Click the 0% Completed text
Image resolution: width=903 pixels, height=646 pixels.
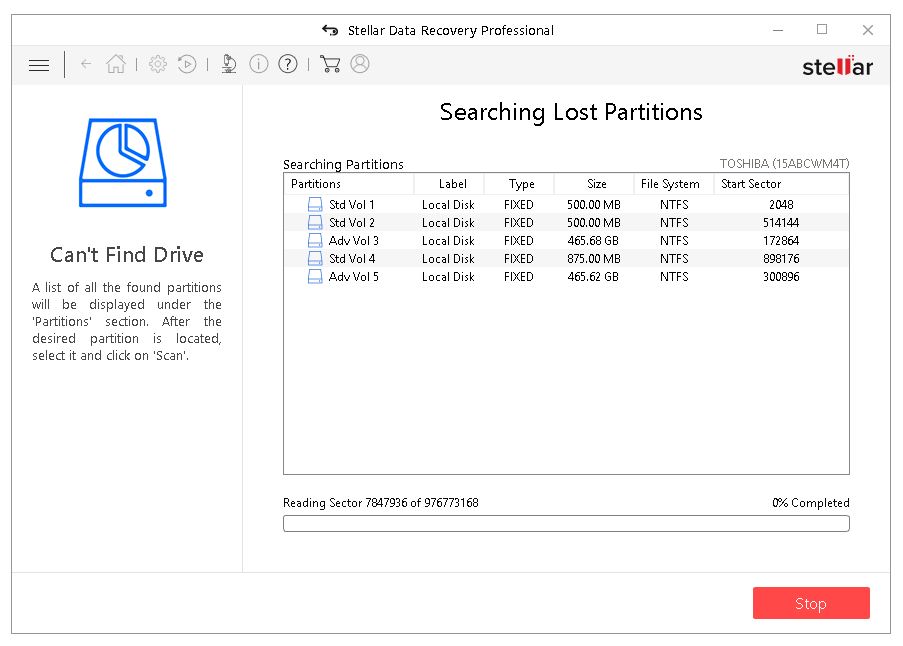[811, 503]
